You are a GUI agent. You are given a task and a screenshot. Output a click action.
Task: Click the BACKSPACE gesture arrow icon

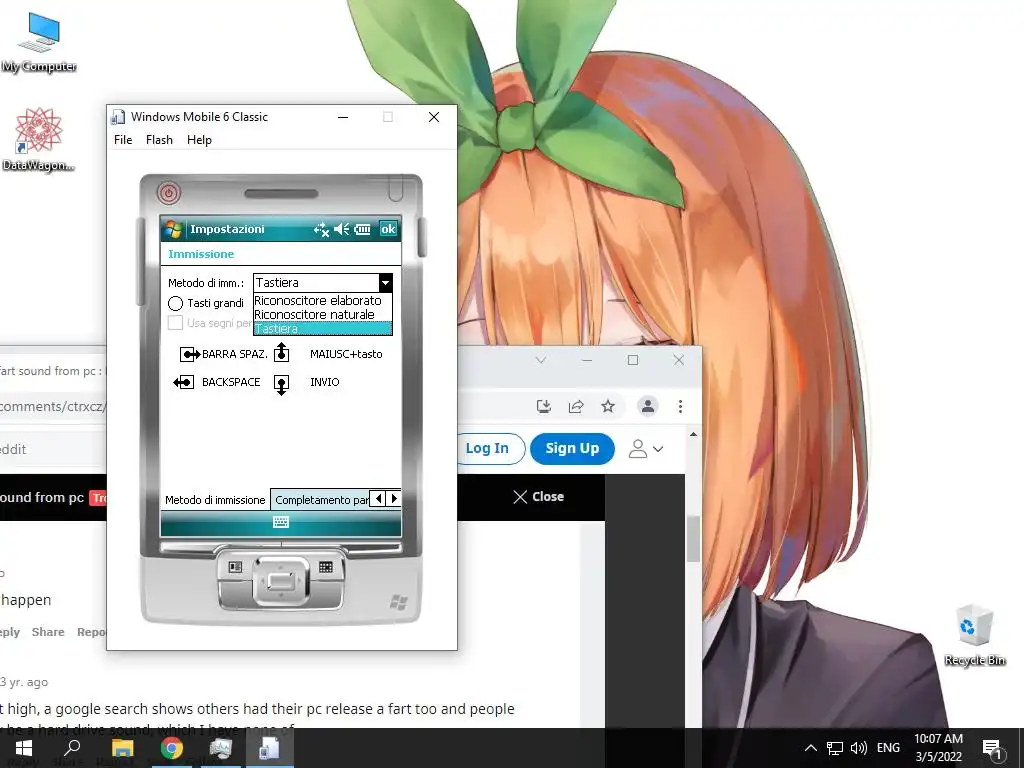[x=184, y=382]
